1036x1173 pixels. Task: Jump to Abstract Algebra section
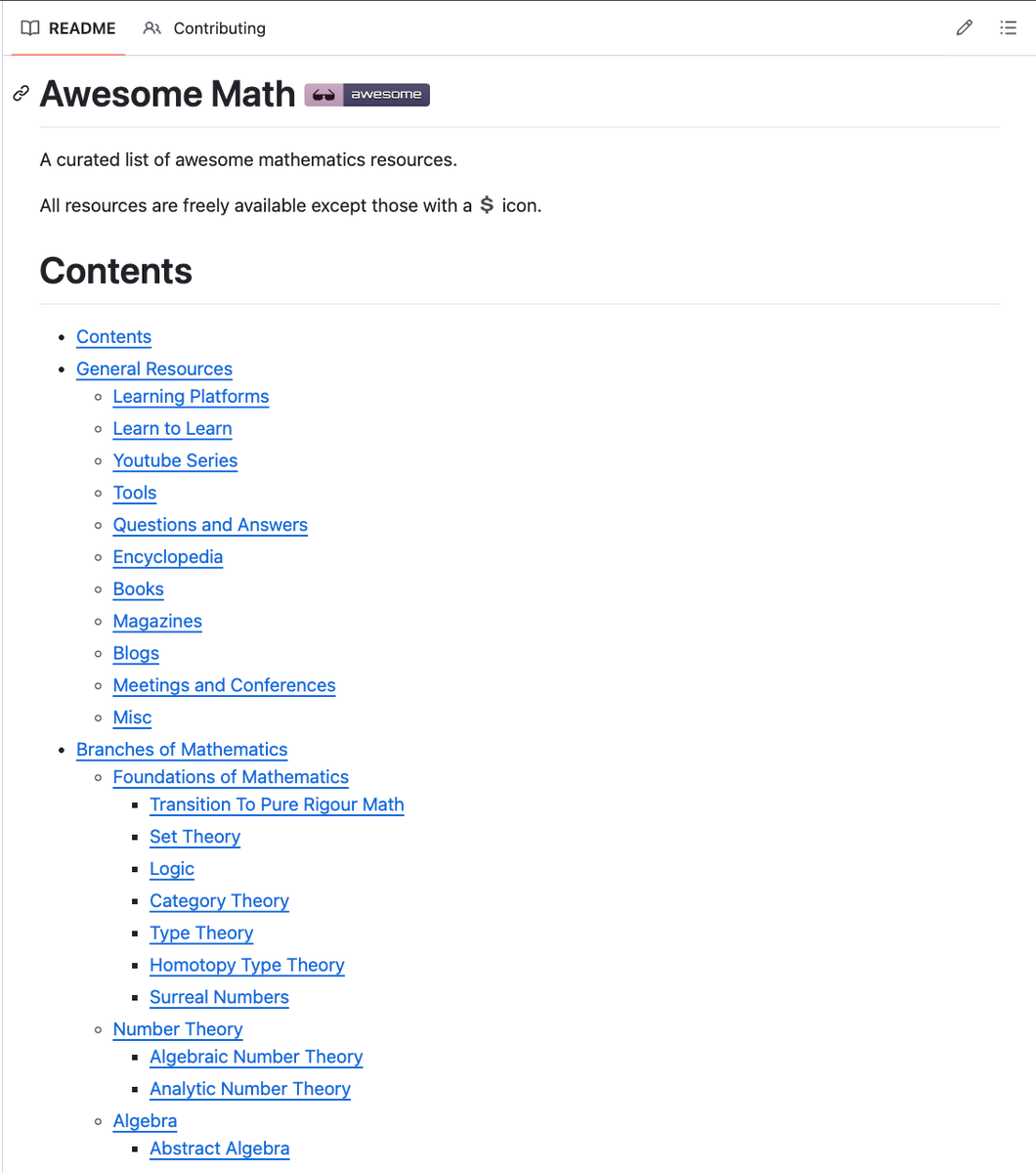click(x=220, y=1149)
